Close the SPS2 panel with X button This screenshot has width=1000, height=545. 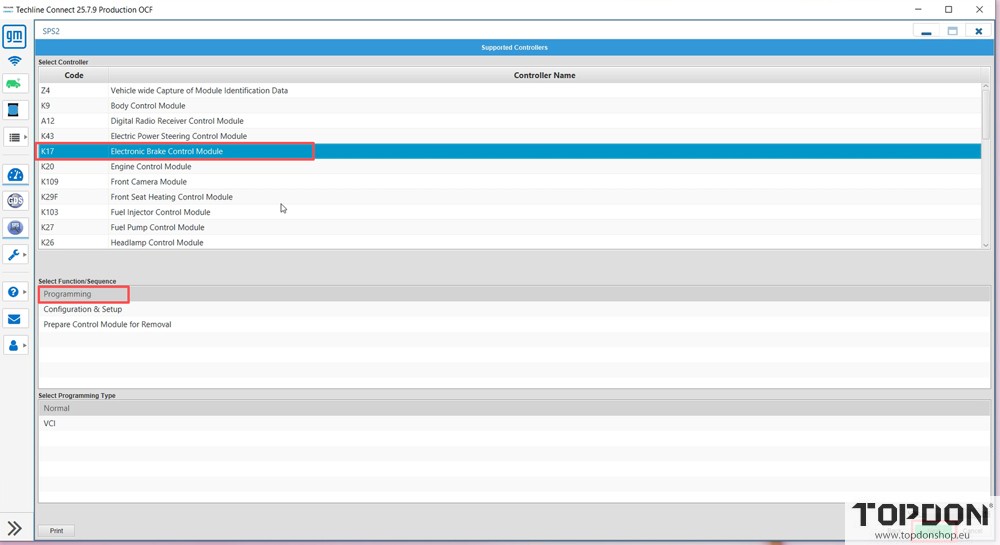click(x=979, y=31)
